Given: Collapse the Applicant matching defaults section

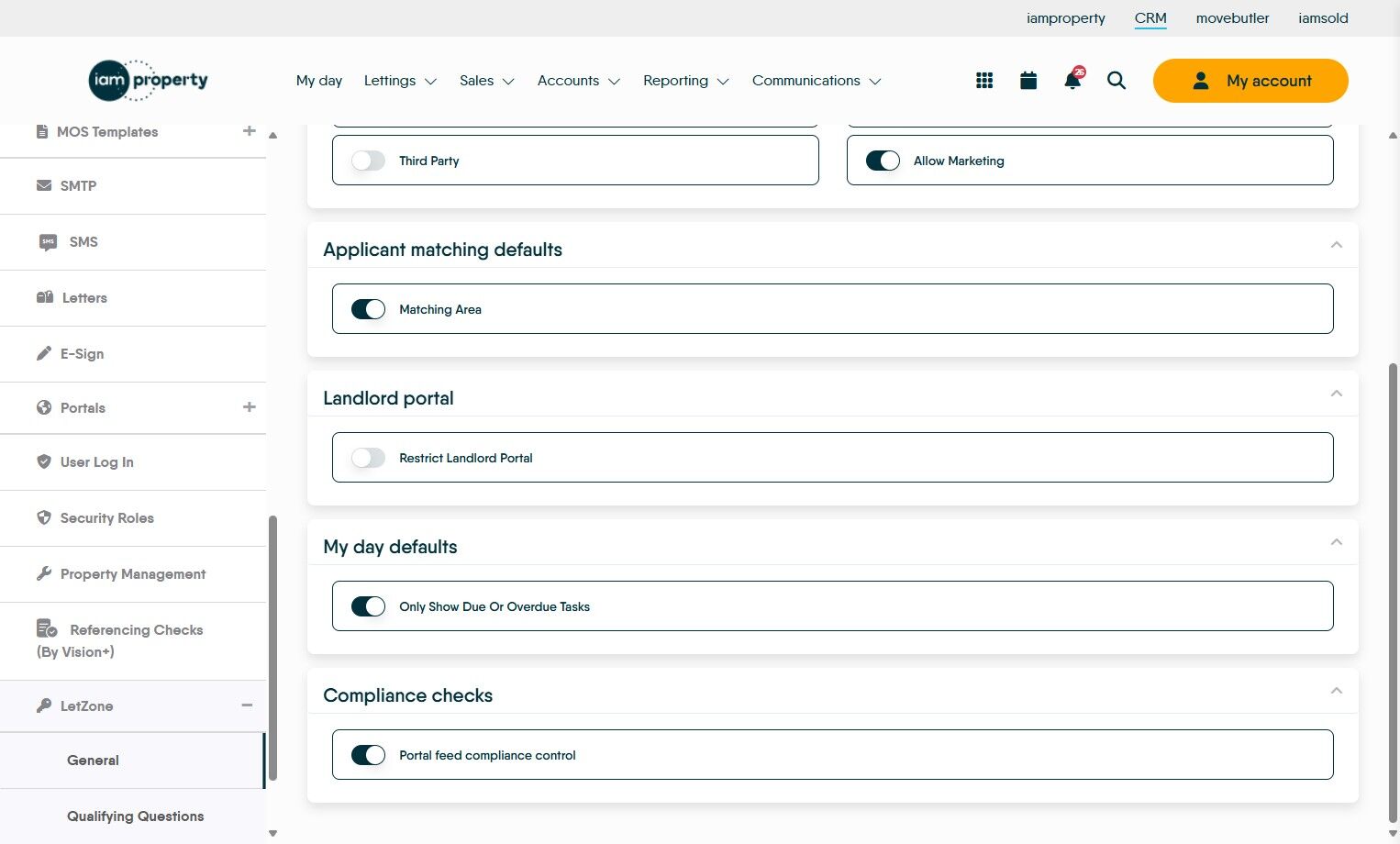Looking at the screenshot, I should click(1337, 245).
